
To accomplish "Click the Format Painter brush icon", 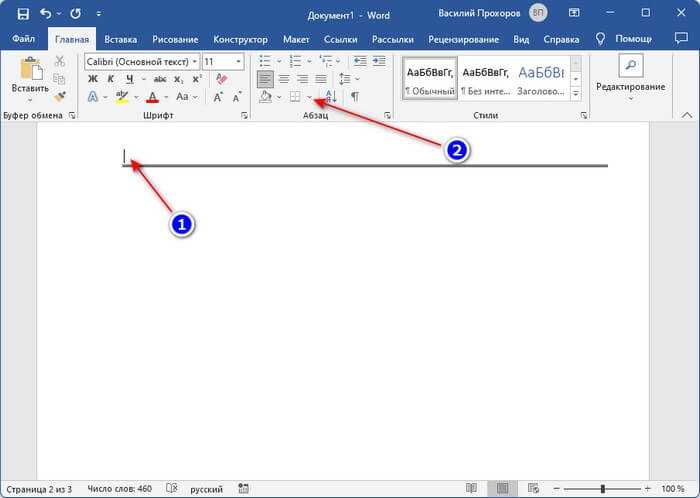I will click(x=59, y=96).
